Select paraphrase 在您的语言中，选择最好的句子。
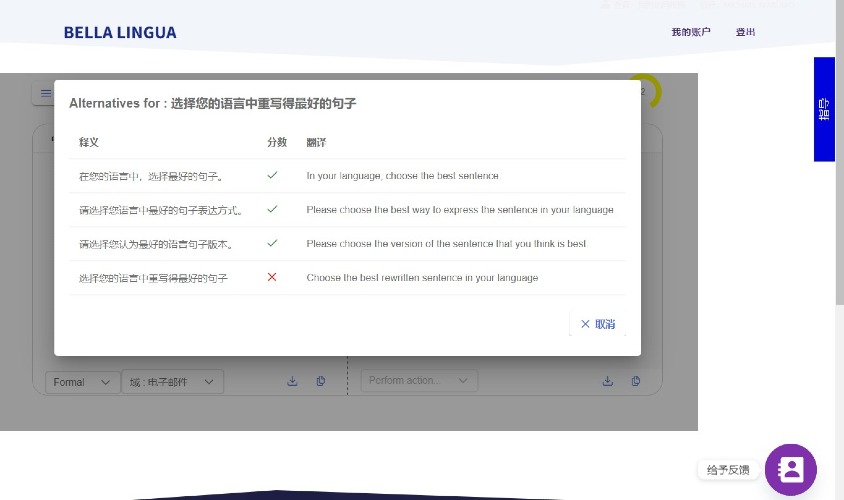844x500 pixels. 151,176
